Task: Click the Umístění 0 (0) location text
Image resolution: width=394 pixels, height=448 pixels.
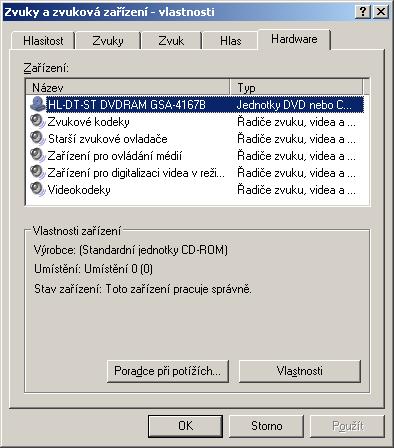Action: tap(93, 269)
